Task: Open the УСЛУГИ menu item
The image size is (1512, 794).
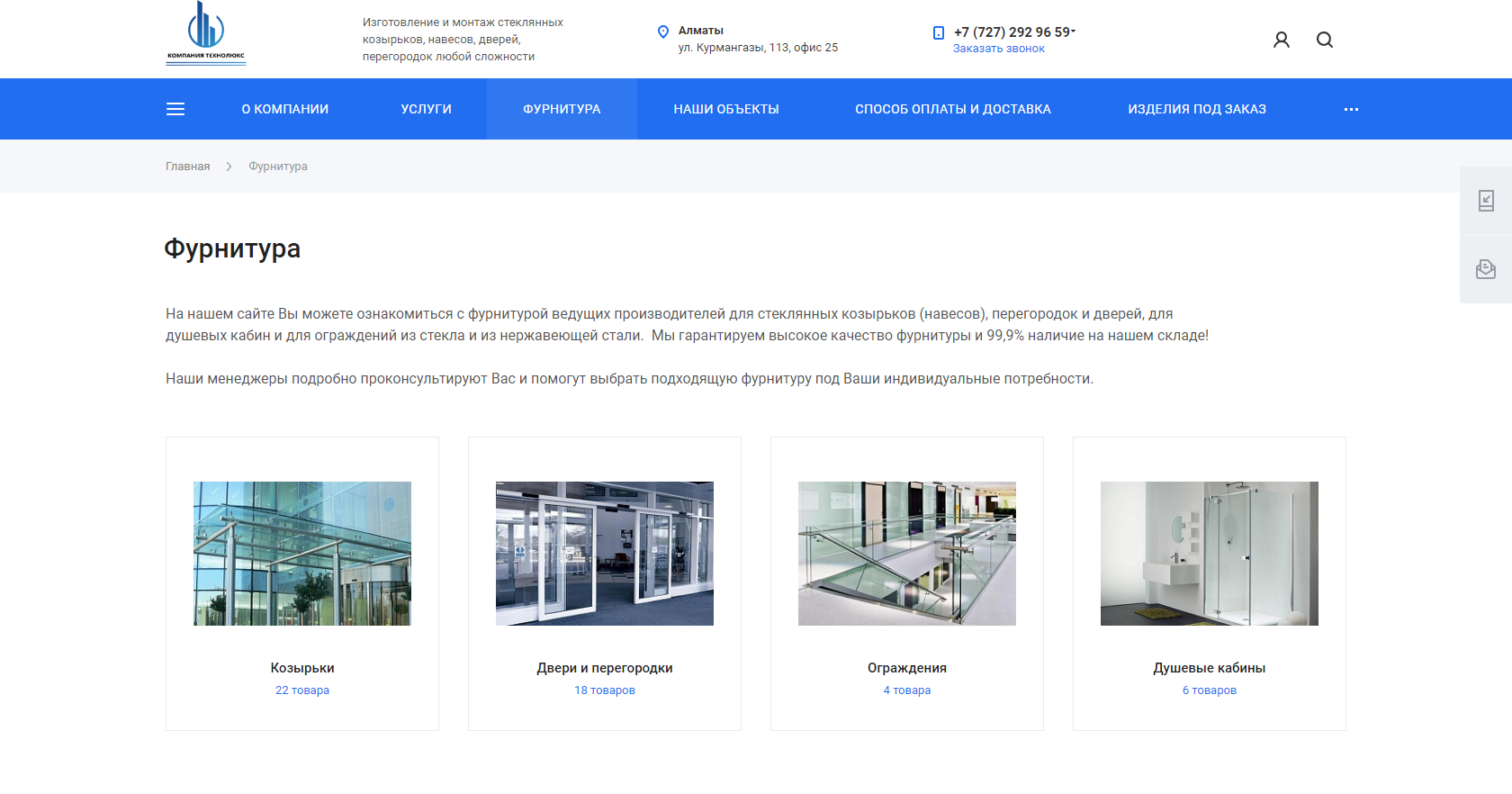Action: pyautogui.click(x=427, y=109)
